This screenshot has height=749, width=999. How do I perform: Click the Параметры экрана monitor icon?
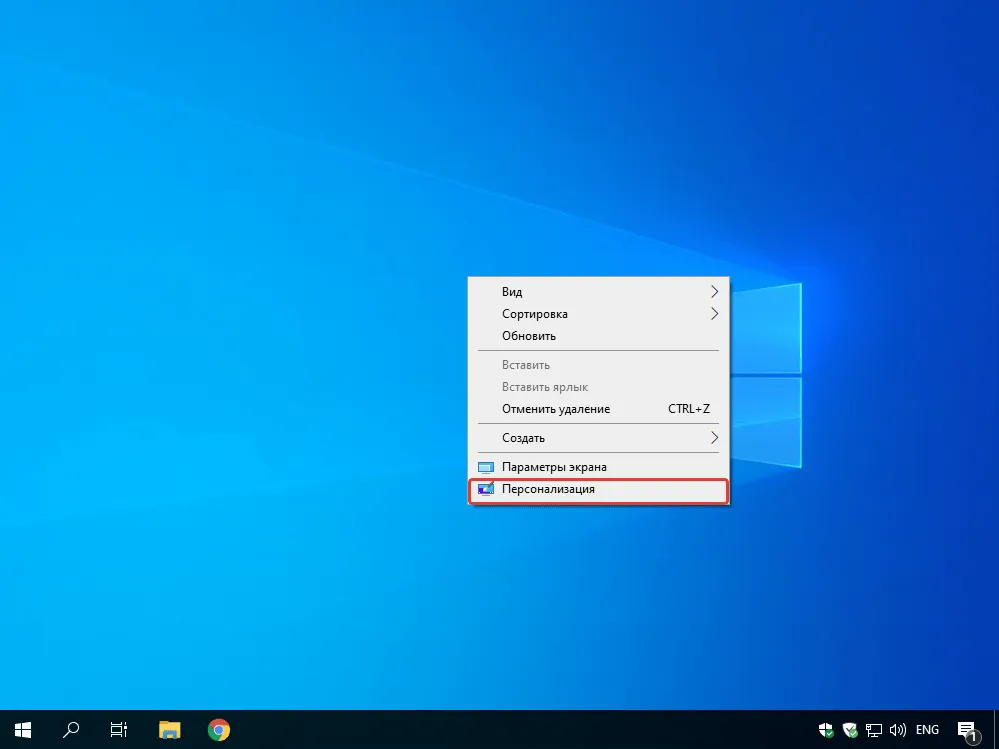(x=485, y=467)
